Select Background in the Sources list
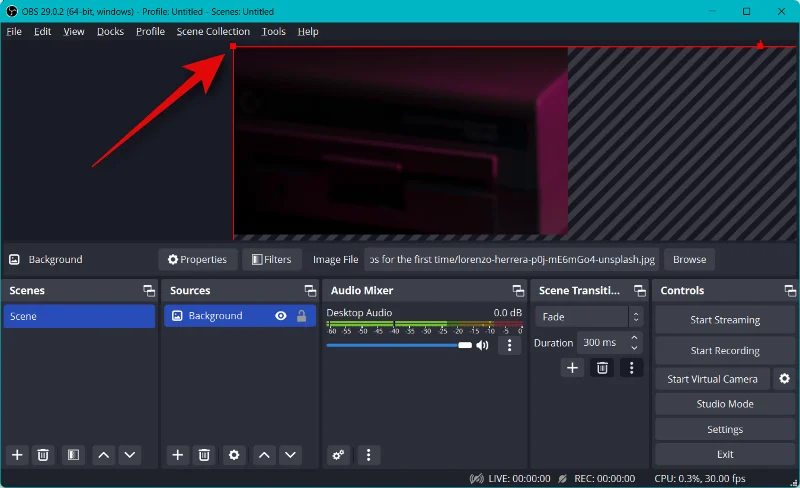Viewport: 800px width, 488px height. tap(240, 316)
